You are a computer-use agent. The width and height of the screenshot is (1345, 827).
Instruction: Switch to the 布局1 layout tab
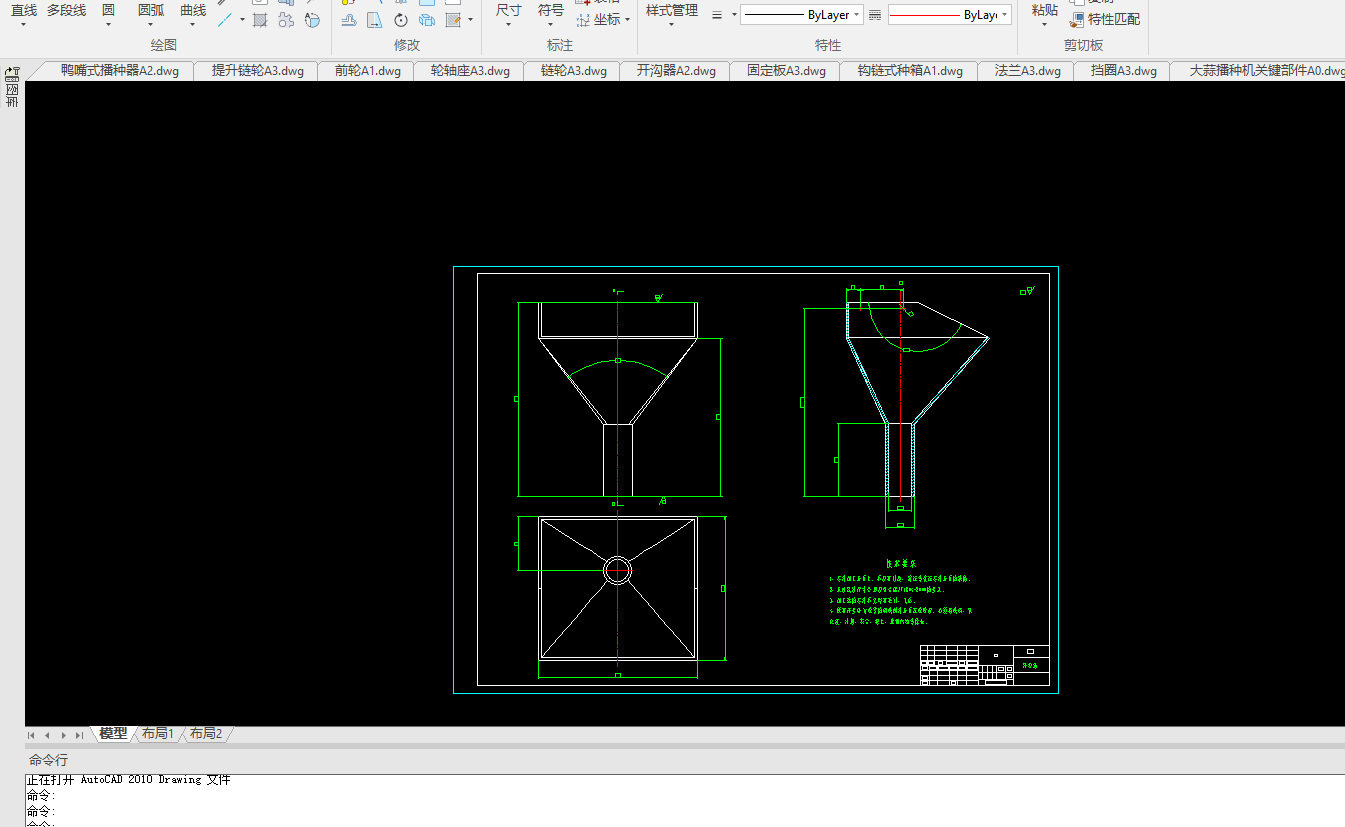[x=158, y=733]
